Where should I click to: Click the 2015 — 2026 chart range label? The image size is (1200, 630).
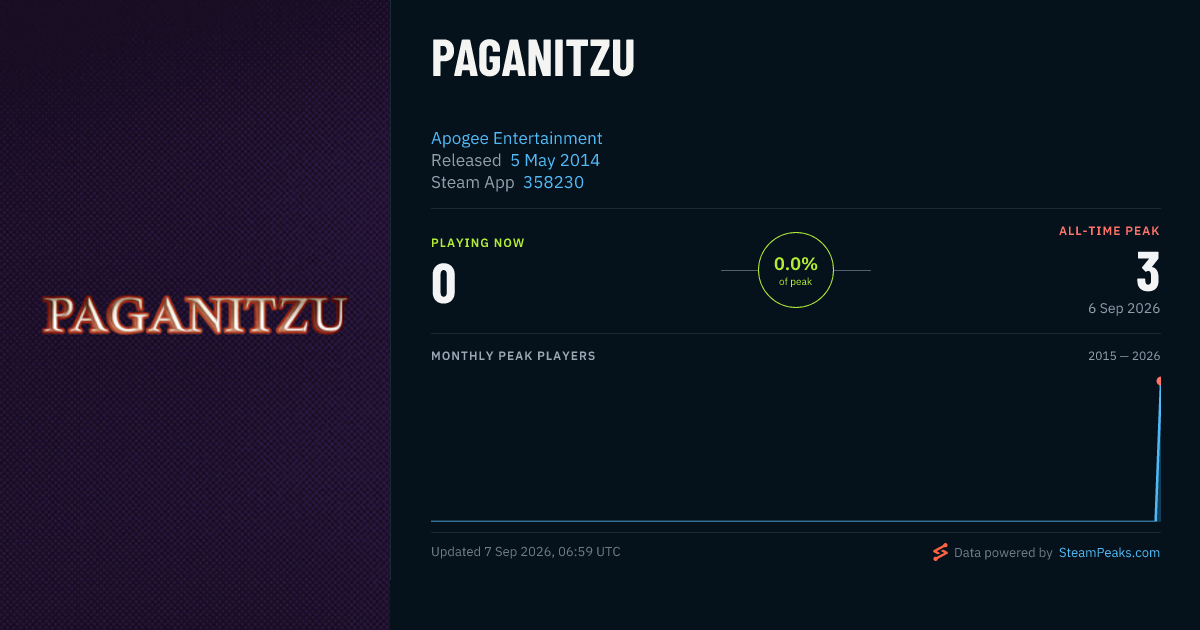click(x=1124, y=356)
